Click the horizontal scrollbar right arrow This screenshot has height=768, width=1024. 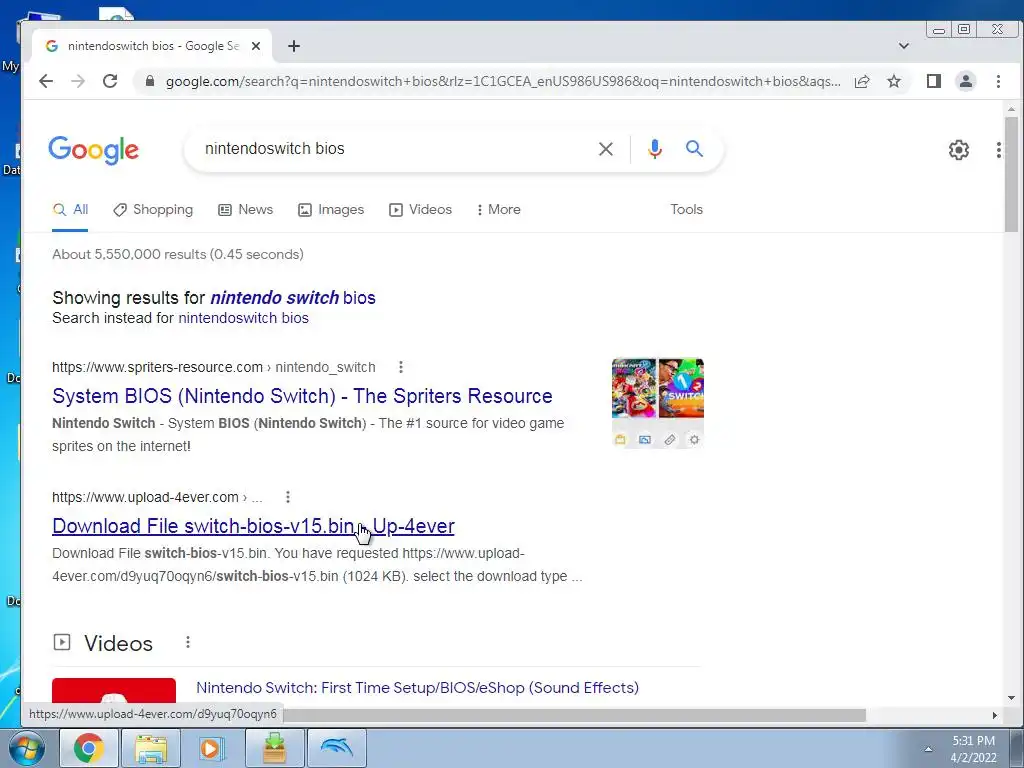click(x=995, y=715)
